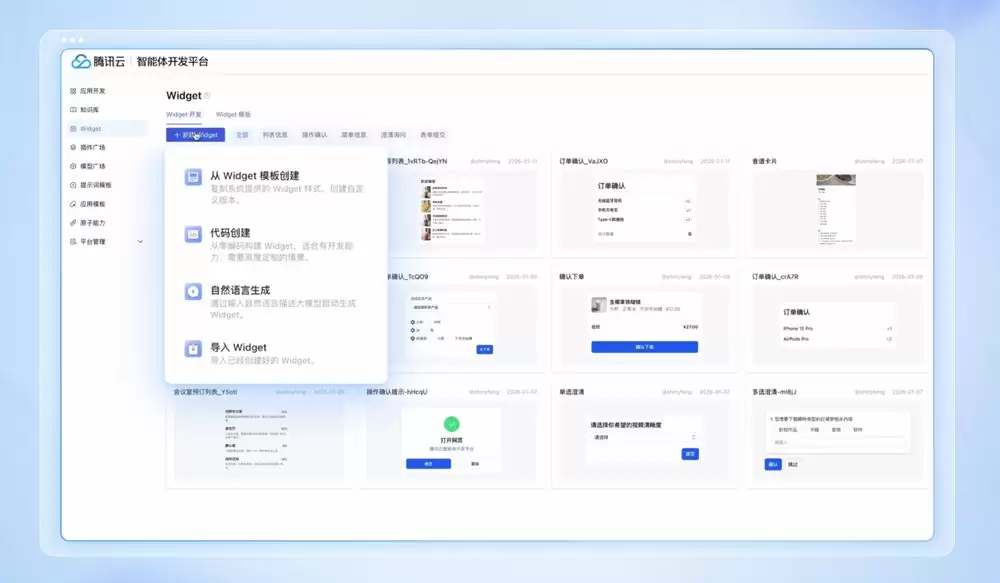Open 模型广场 via its sidebar icon
This screenshot has width=1000, height=583.
74,166
